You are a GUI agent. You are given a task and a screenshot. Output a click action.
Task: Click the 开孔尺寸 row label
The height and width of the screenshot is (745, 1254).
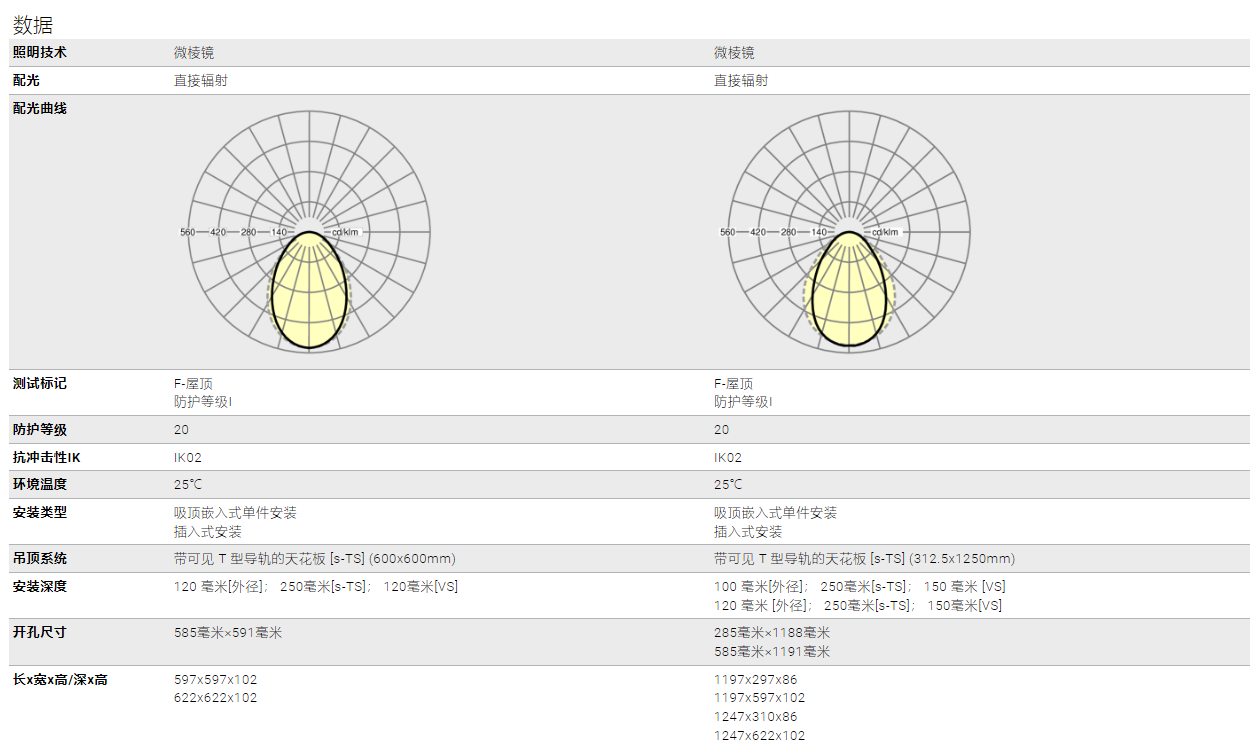coord(40,633)
